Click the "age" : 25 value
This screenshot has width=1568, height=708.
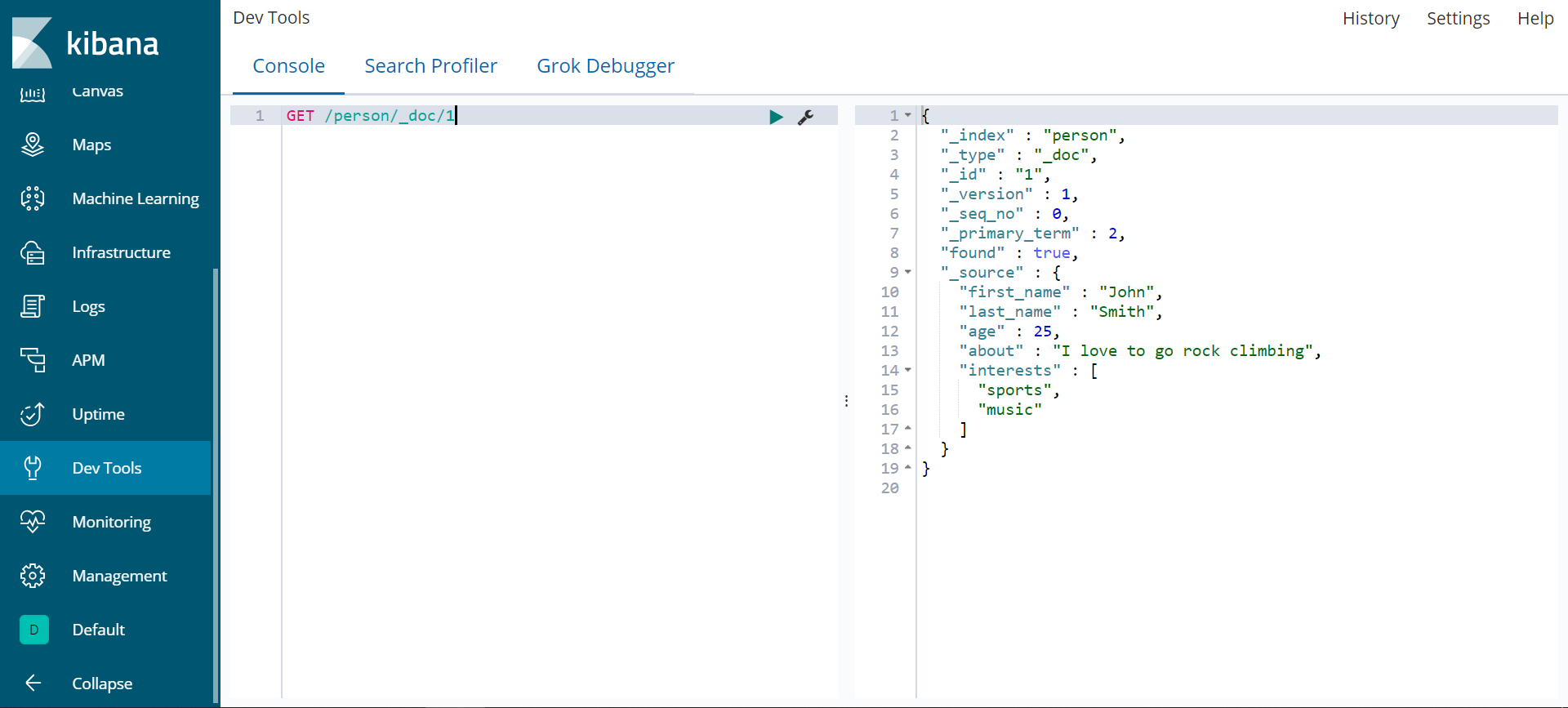[x=1043, y=332]
